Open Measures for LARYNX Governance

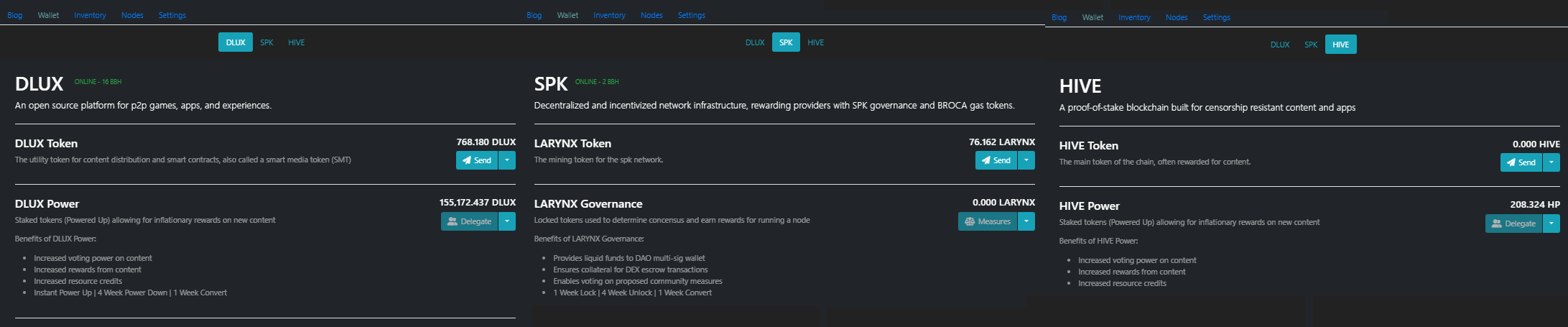[988, 221]
